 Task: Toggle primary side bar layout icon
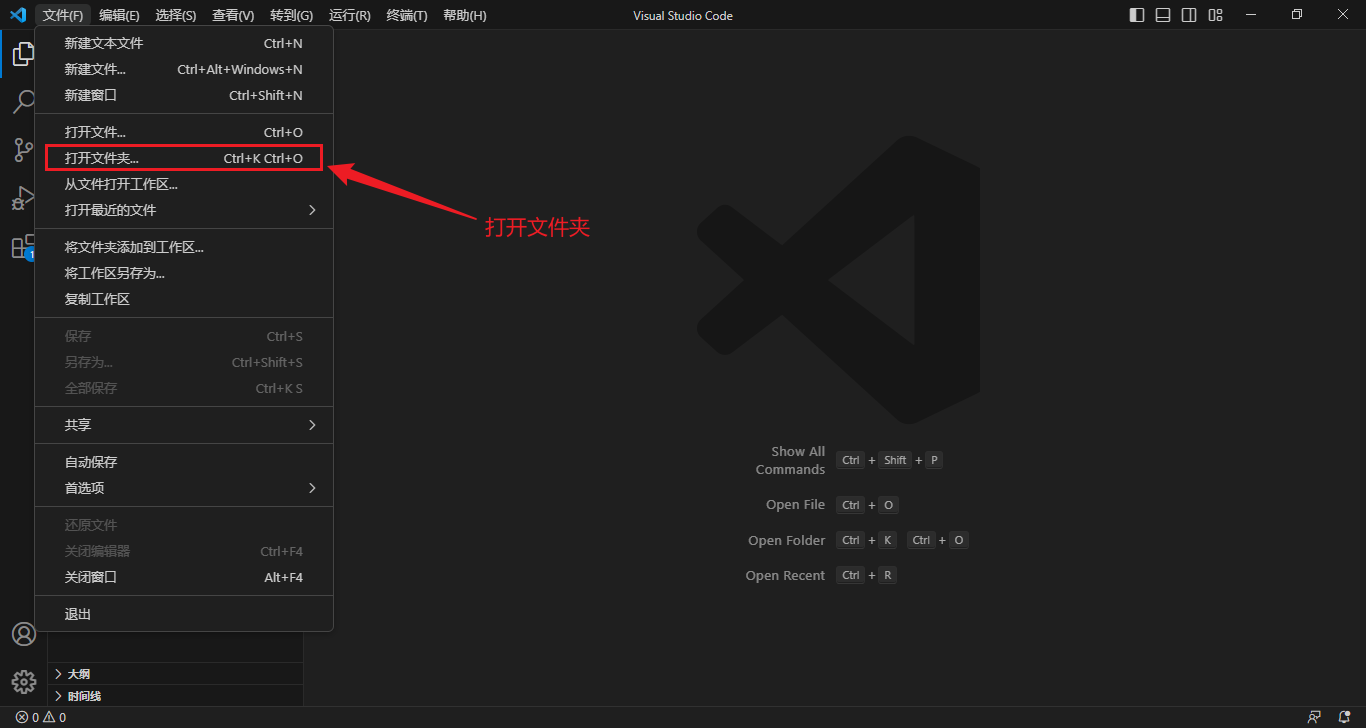[1137, 15]
